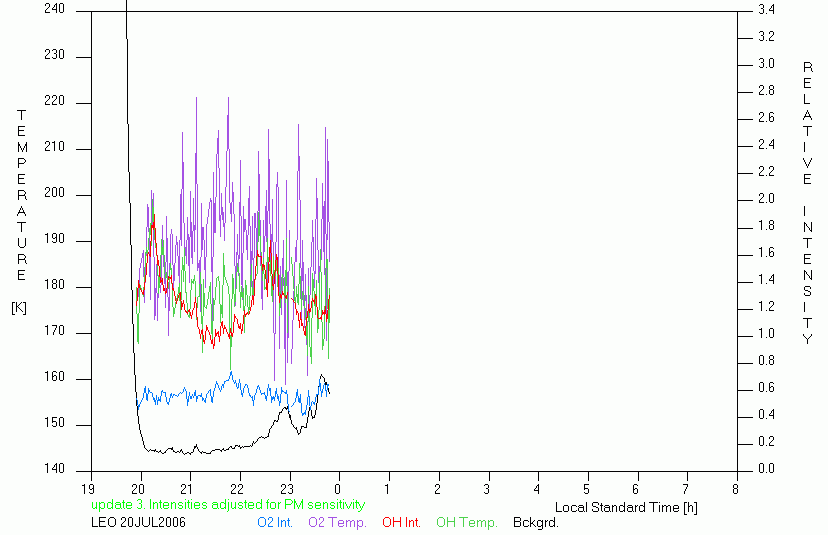
Task: Click the 2.0 relative intensity label
Action: coord(766,199)
